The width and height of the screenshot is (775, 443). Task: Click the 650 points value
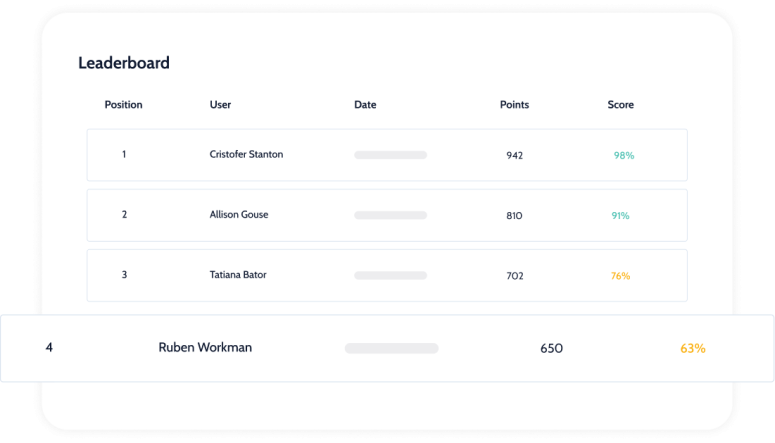point(551,349)
